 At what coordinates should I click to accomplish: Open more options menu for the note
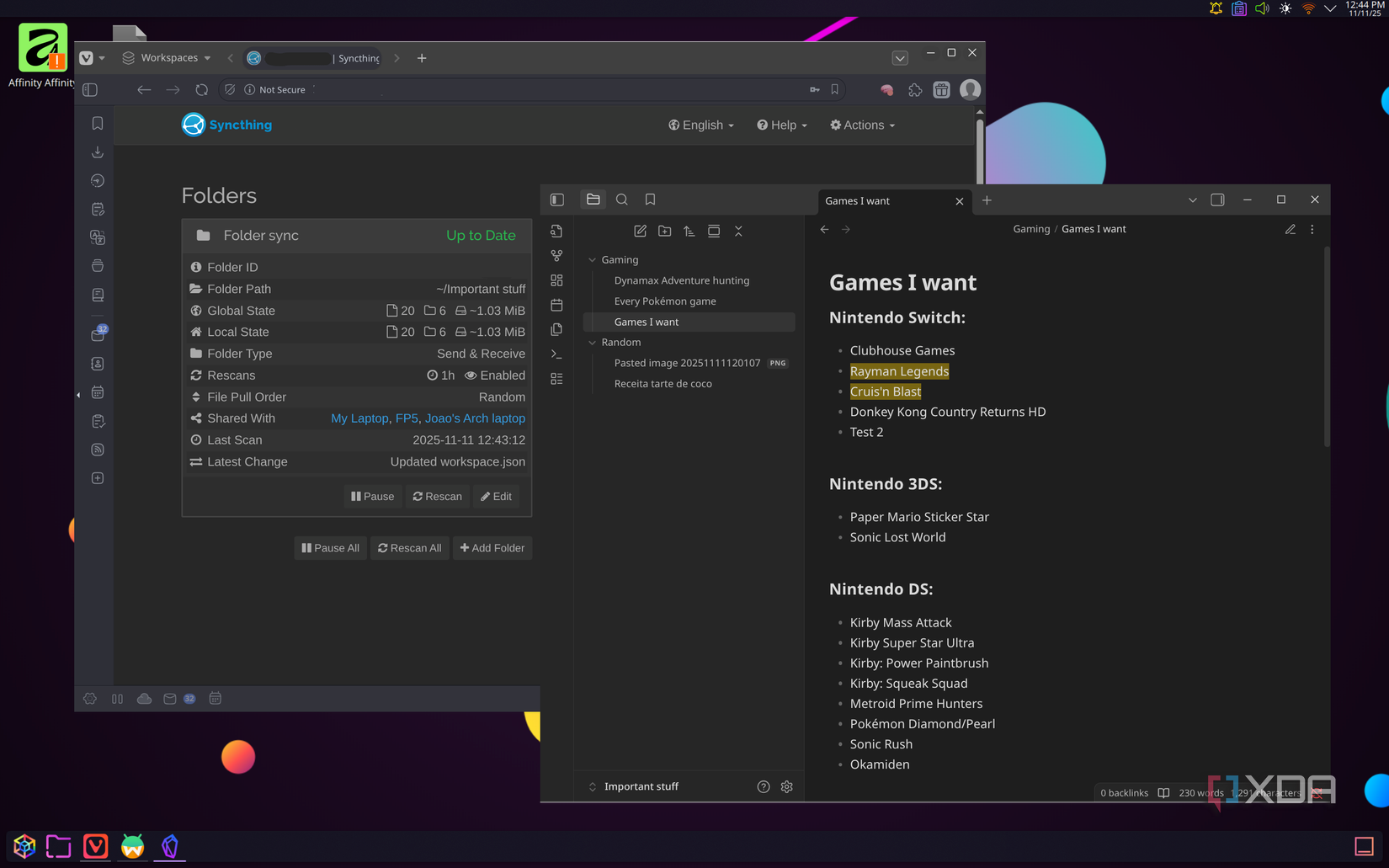[x=1312, y=229]
